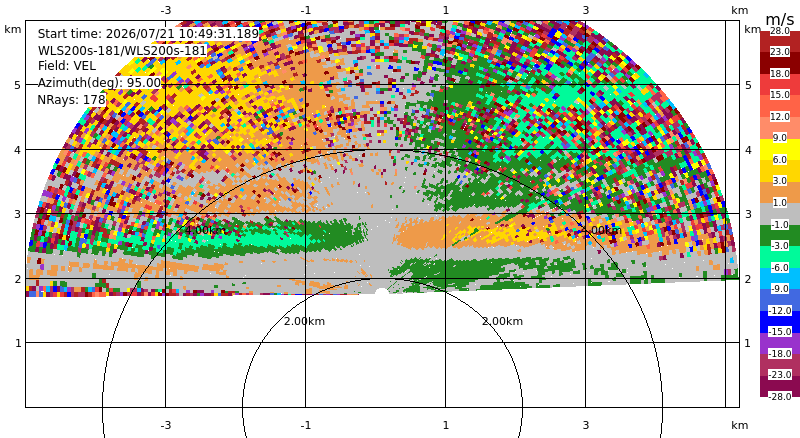The width and height of the screenshot is (800, 438).
Task: Click the right 2.00km range ring label
Action: coord(503,321)
